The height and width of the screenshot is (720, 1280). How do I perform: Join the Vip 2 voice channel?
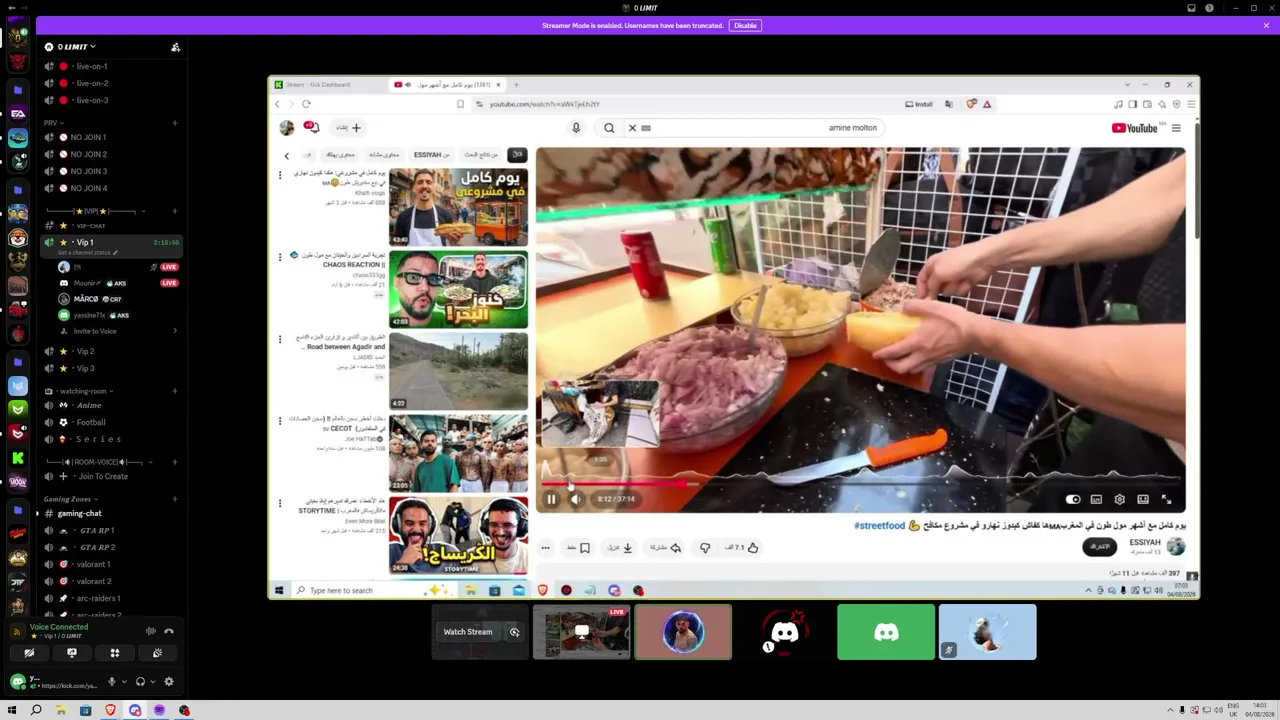pyautogui.click(x=110, y=351)
